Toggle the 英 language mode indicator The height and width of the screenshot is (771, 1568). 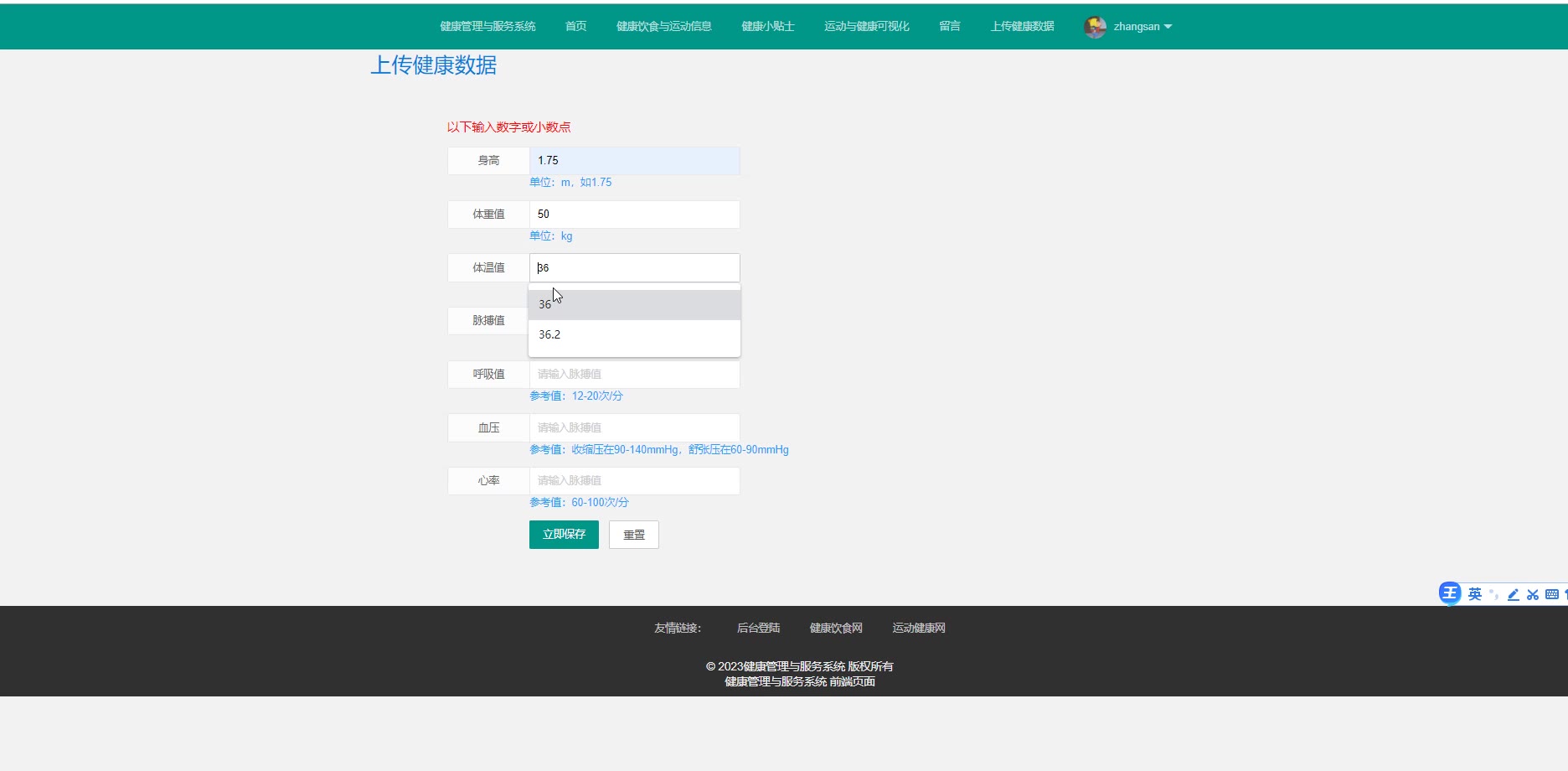click(1475, 594)
